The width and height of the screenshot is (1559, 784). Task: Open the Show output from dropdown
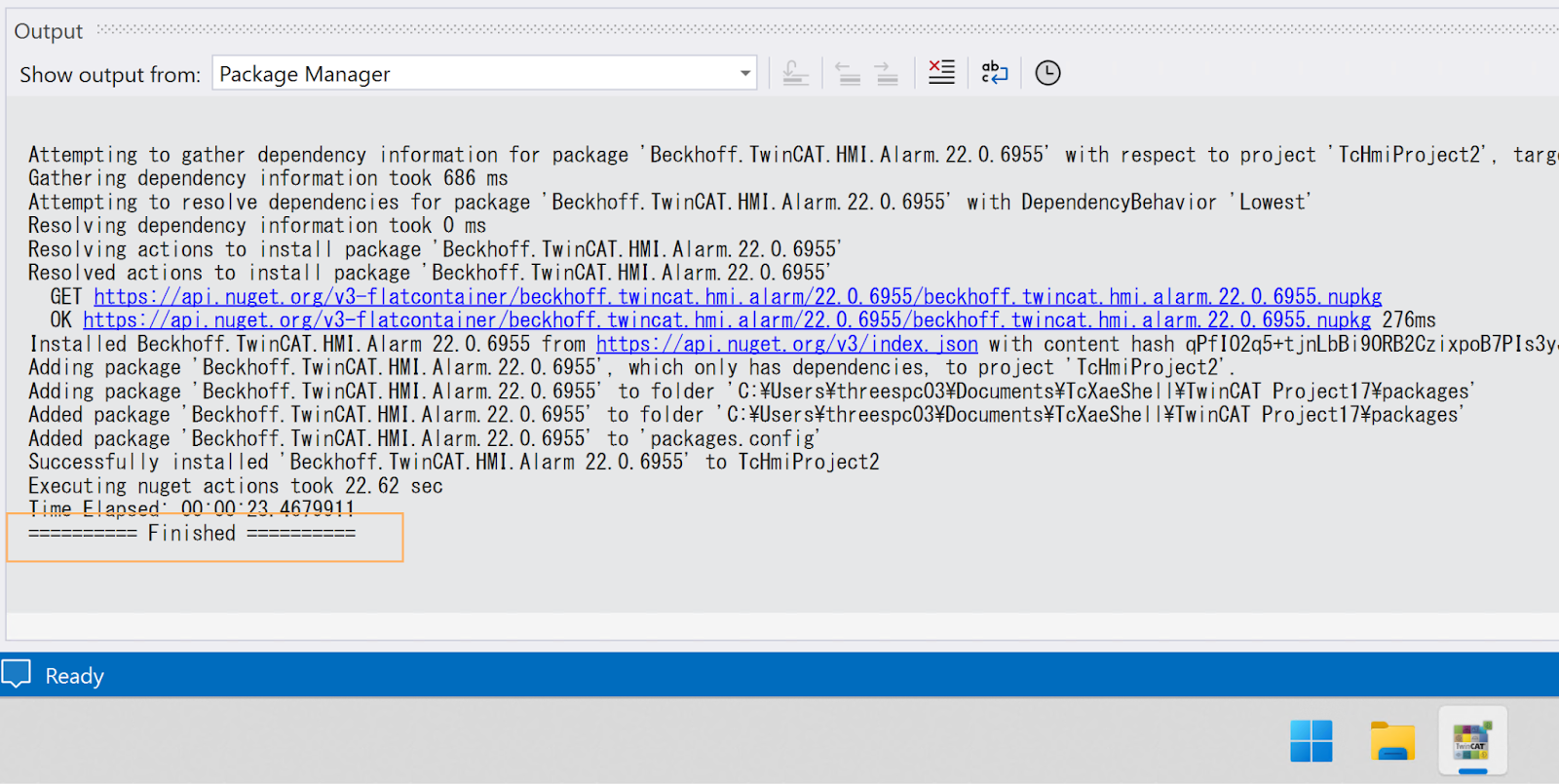click(484, 73)
